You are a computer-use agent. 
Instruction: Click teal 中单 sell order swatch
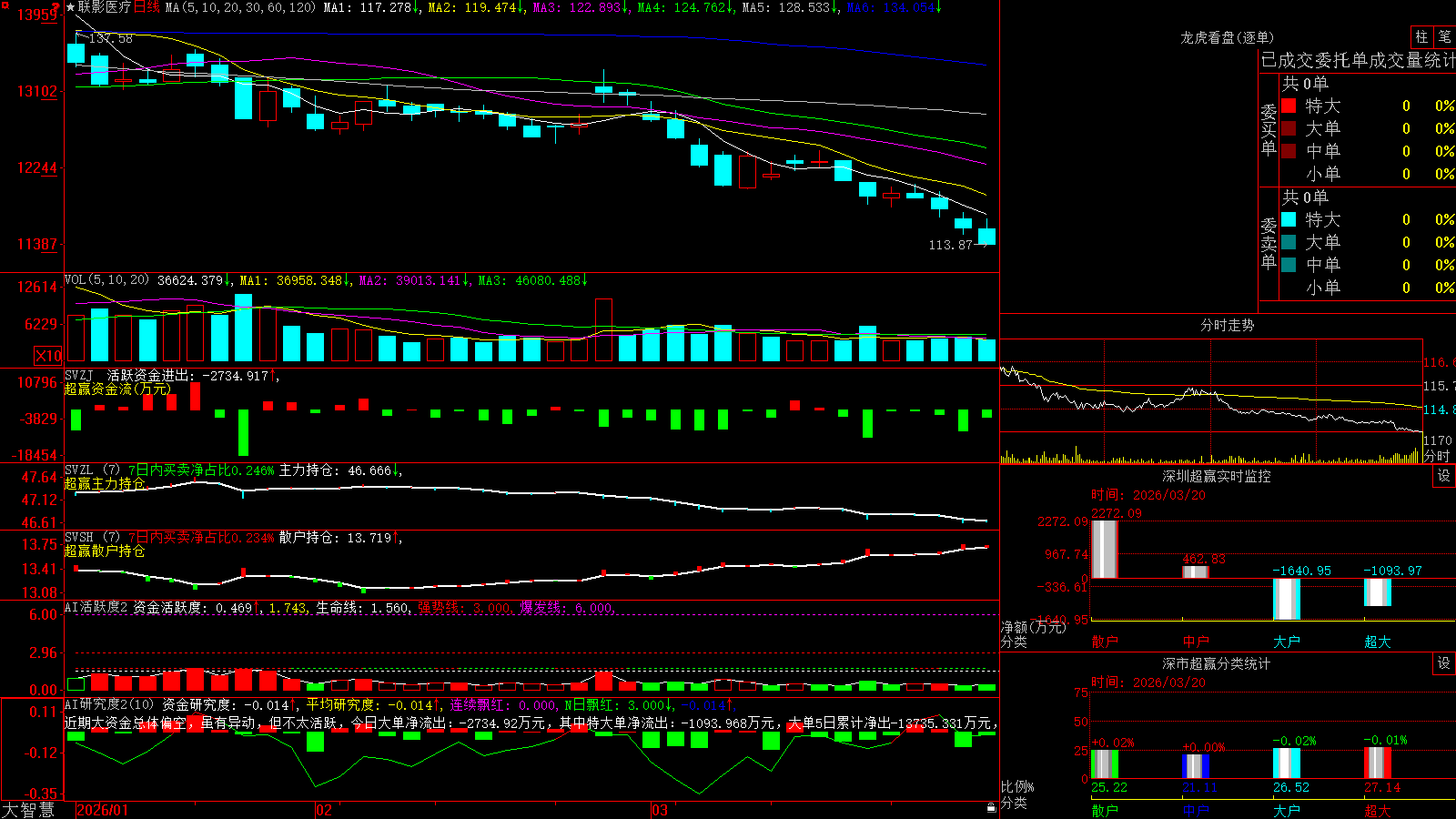click(x=1289, y=265)
